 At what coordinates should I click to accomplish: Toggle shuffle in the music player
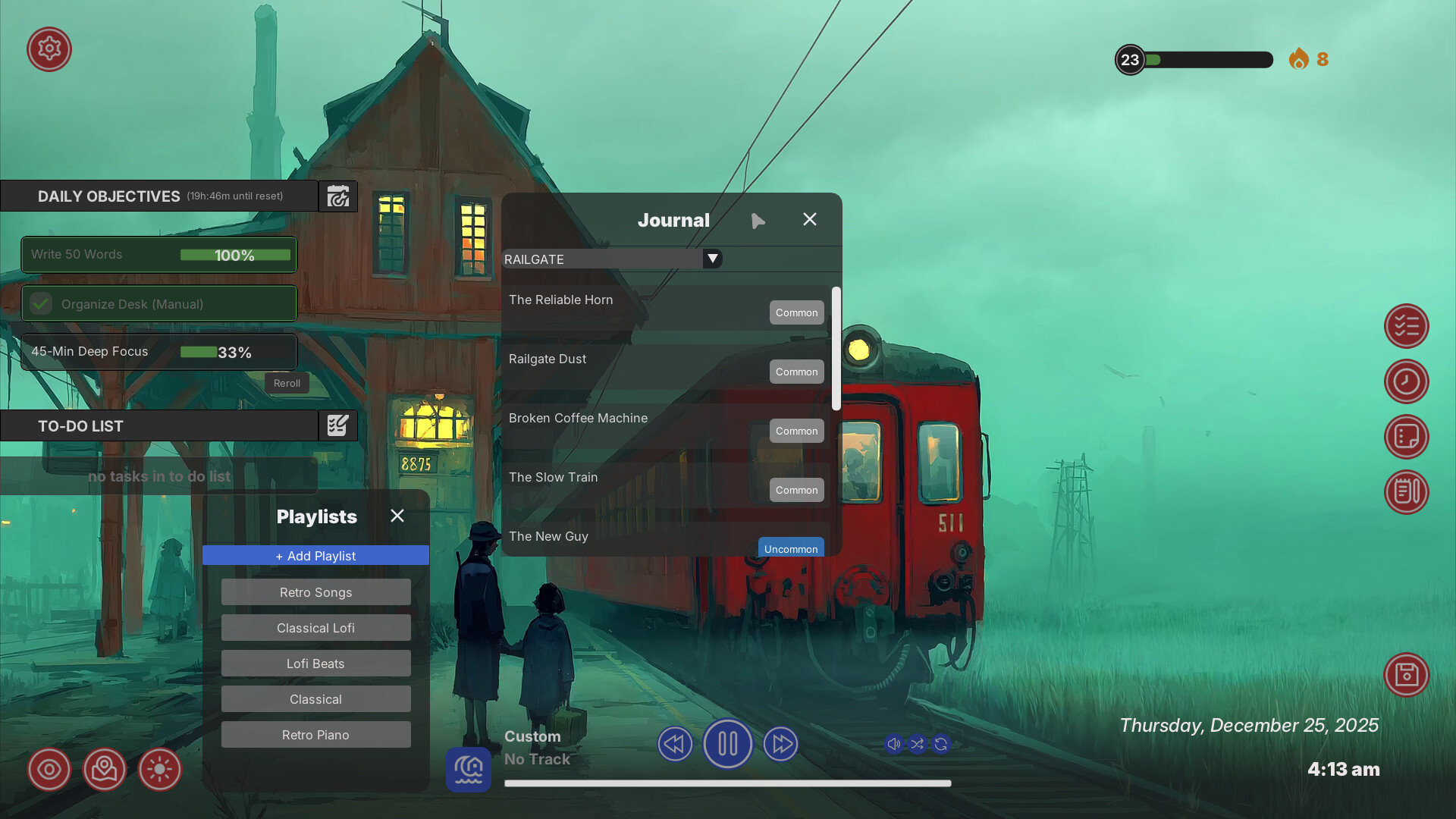917,744
